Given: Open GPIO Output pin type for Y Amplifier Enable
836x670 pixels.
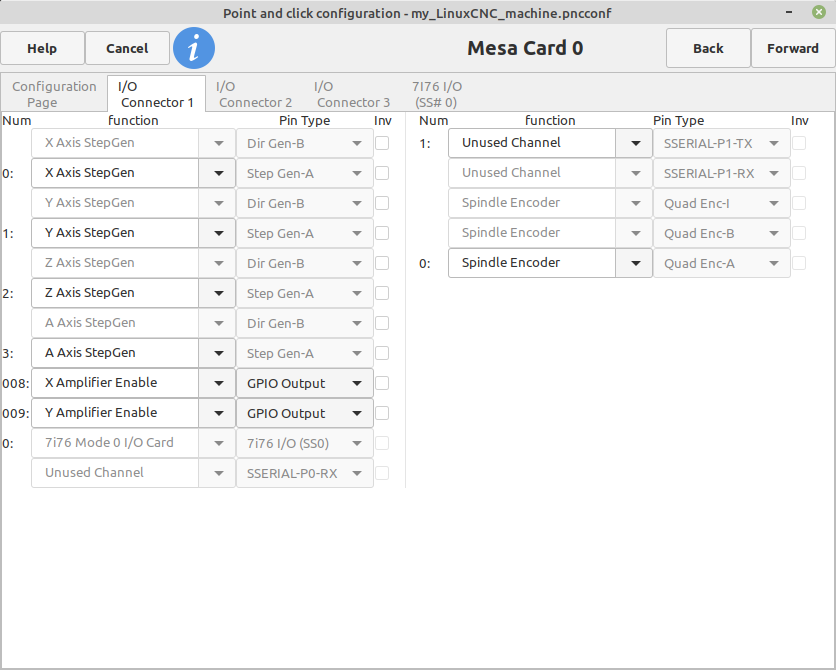Looking at the screenshot, I should pyautogui.click(x=304, y=413).
